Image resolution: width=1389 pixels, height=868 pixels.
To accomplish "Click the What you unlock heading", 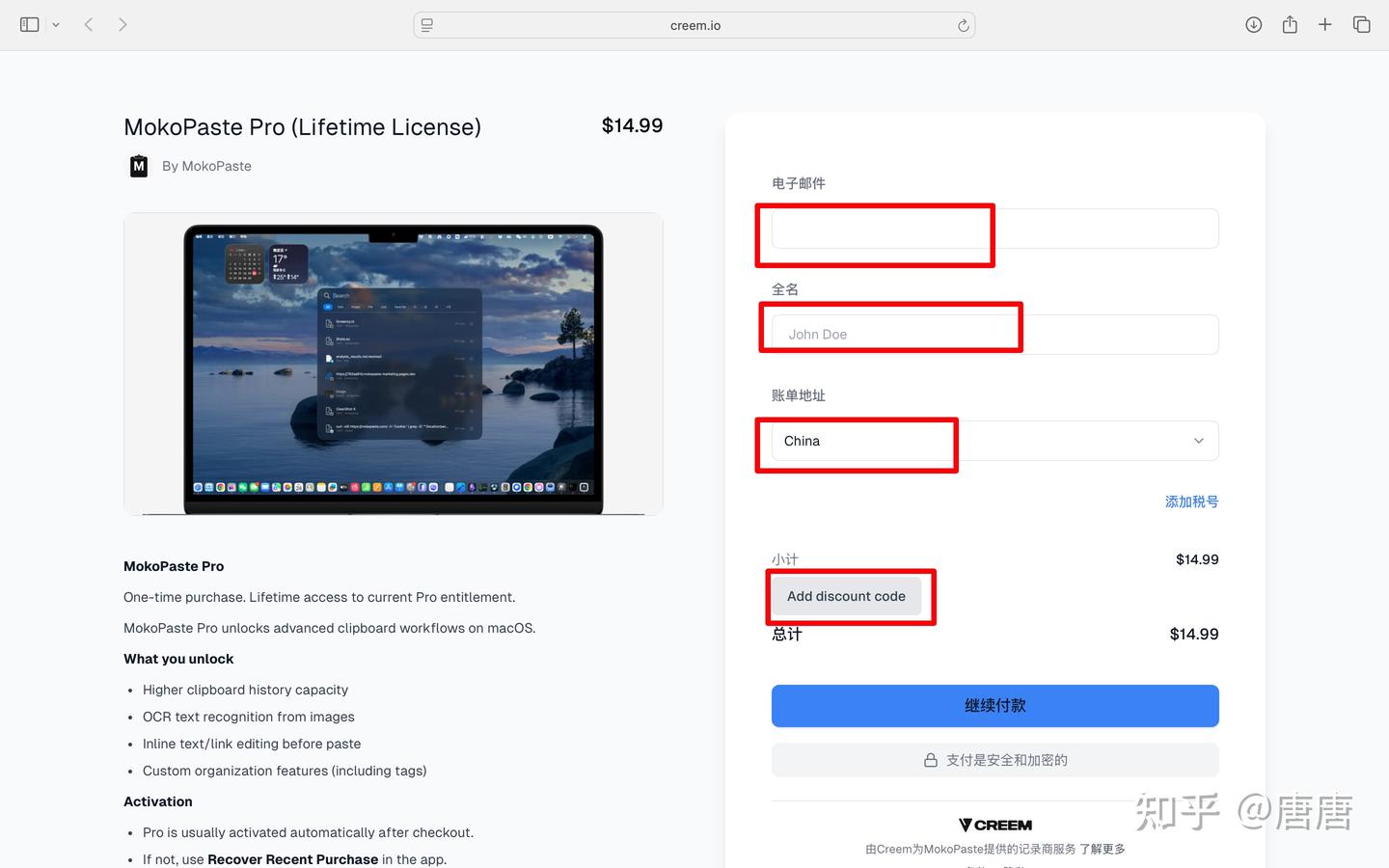I will (x=178, y=659).
